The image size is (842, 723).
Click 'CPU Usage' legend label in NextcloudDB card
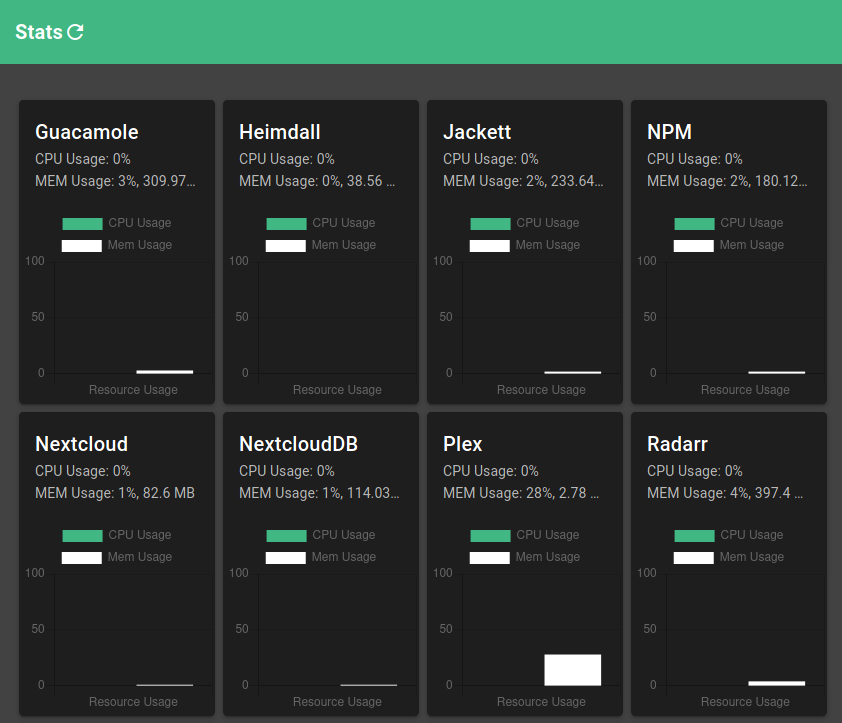pos(344,535)
